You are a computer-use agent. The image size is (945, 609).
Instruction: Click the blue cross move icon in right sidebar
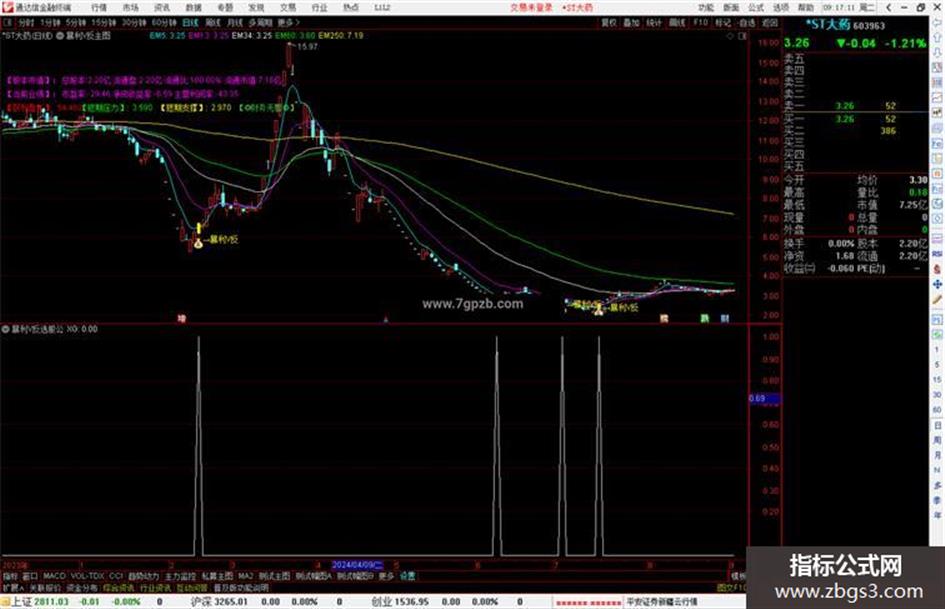pos(937,284)
